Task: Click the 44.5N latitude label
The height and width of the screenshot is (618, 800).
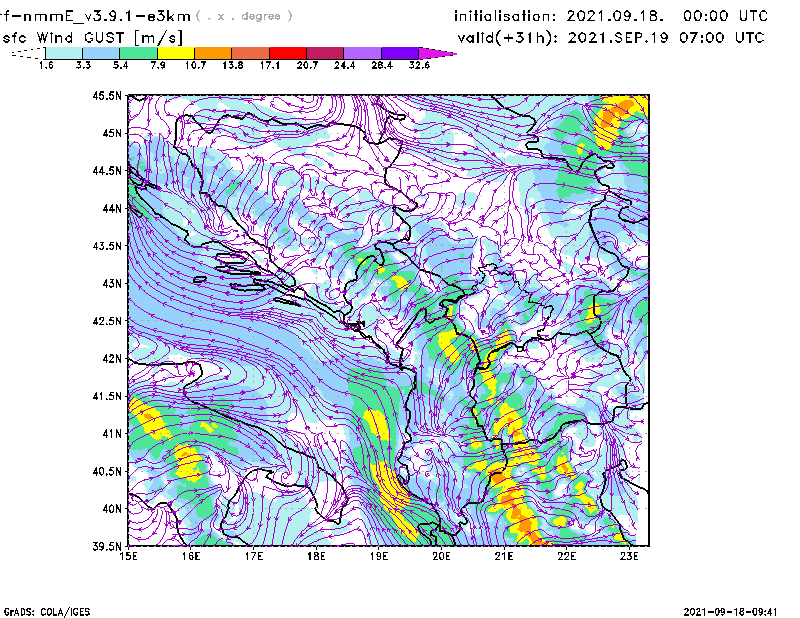Action: click(x=108, y=170)
